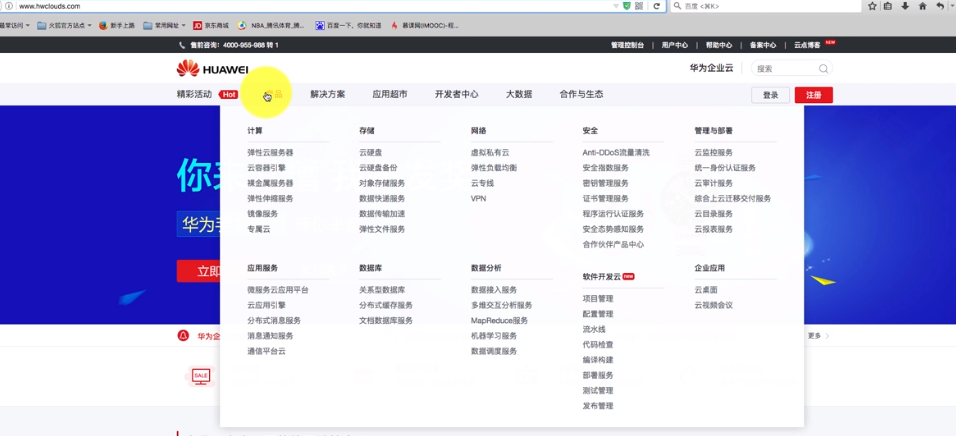Viewport: 956px width, 436px height.
Task: Select 弹性云服务器 under 计算
Action: 270,152
